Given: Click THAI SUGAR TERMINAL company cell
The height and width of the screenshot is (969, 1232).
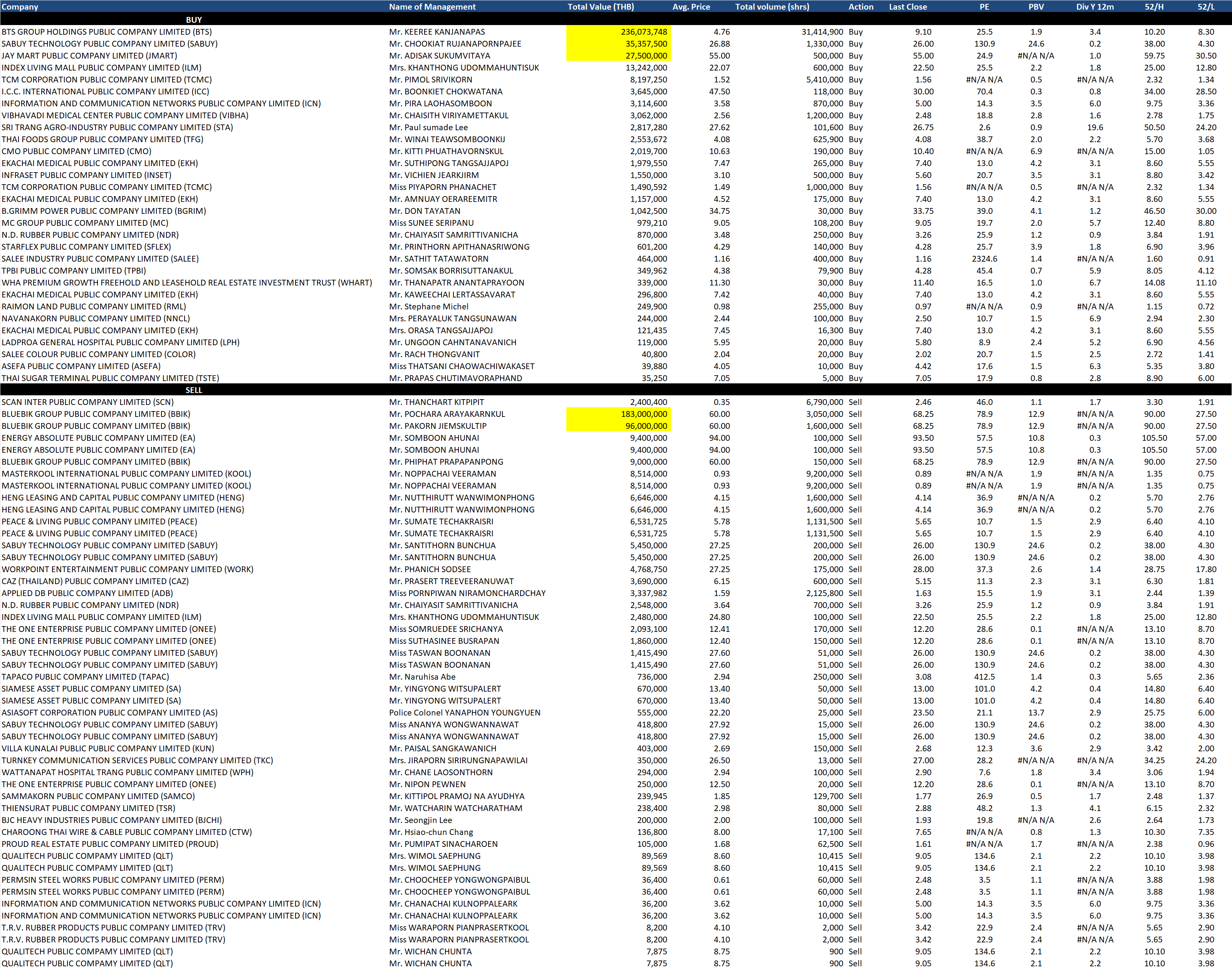Looking at the screenshot, I should [110, 378].
